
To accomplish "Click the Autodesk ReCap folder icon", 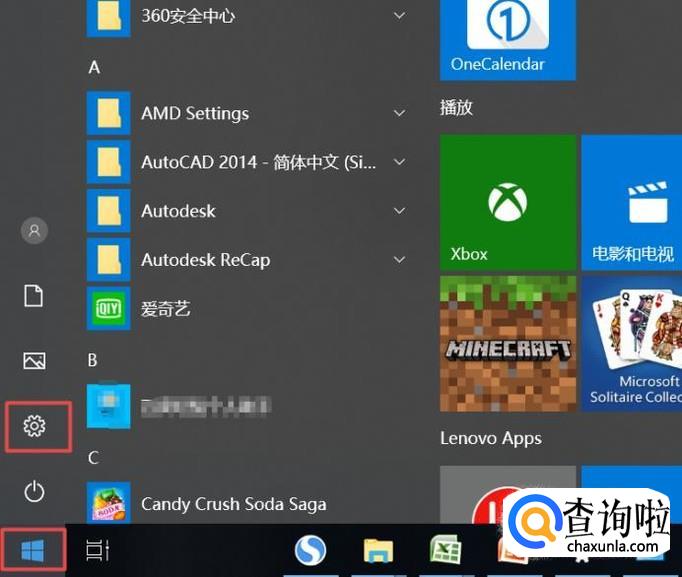I will coord(108,260).
